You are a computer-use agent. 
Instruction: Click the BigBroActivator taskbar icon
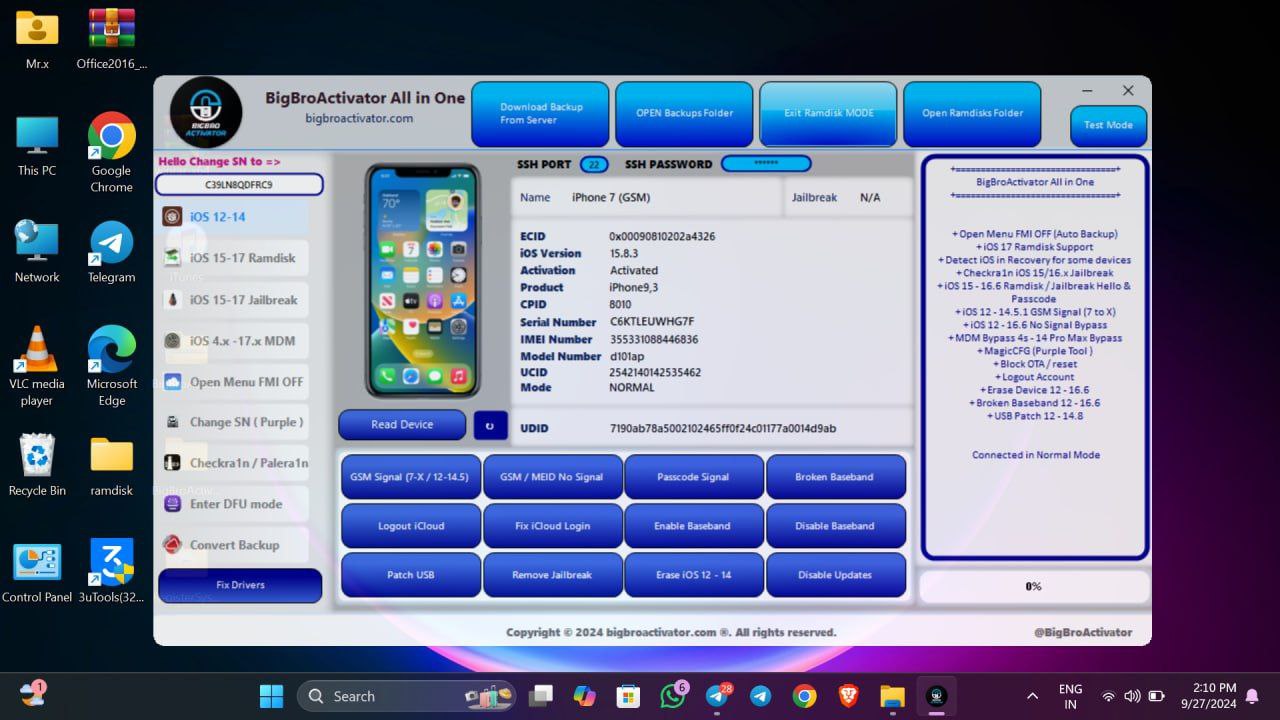pos(936,696)
